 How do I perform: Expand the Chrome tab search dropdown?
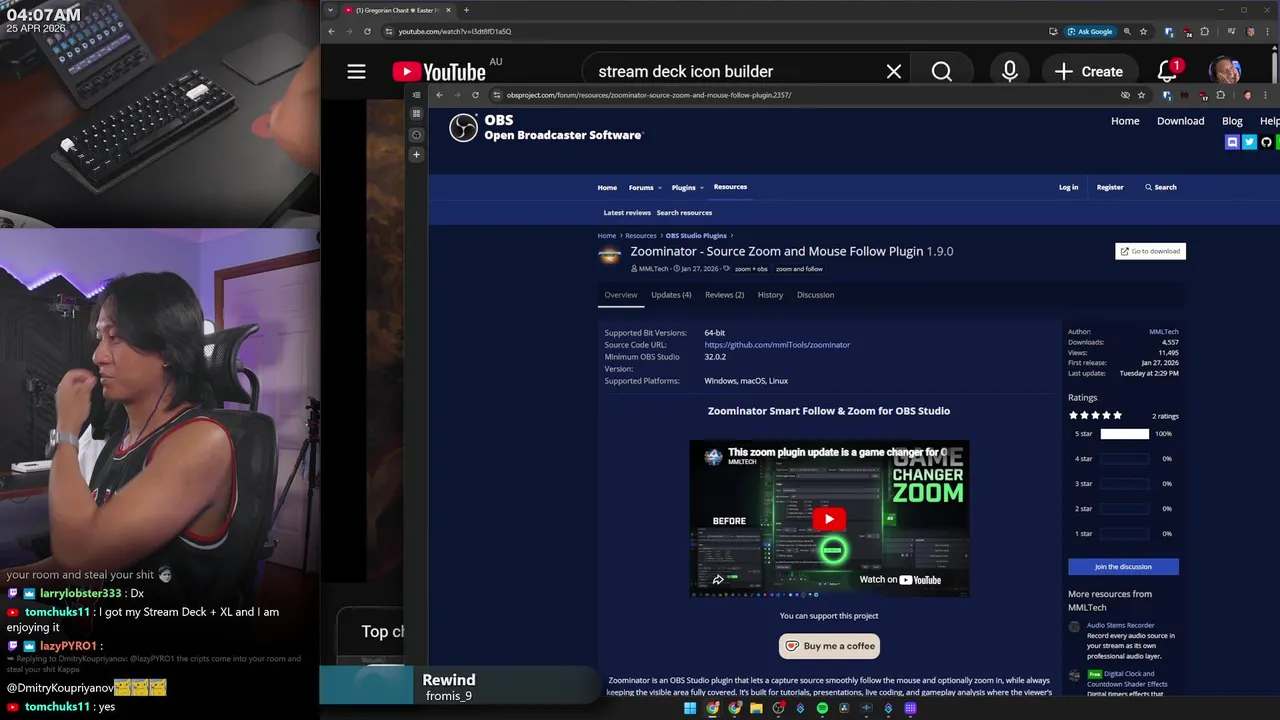coord(330,10)
